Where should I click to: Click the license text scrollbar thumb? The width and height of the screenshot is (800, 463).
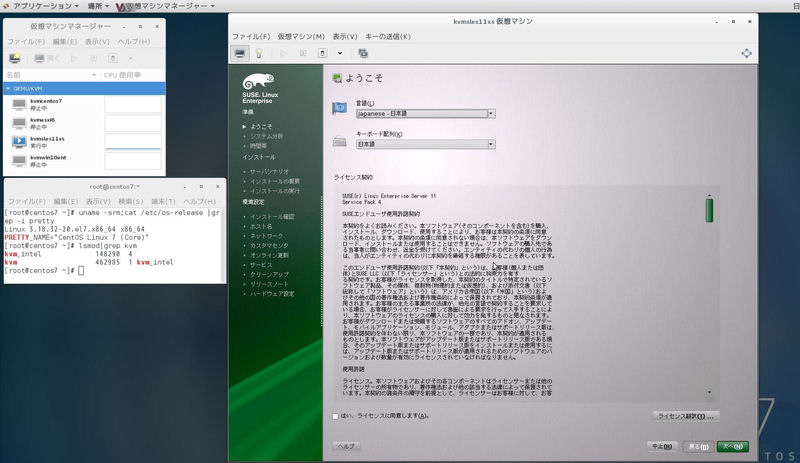(x=709, y=211)
